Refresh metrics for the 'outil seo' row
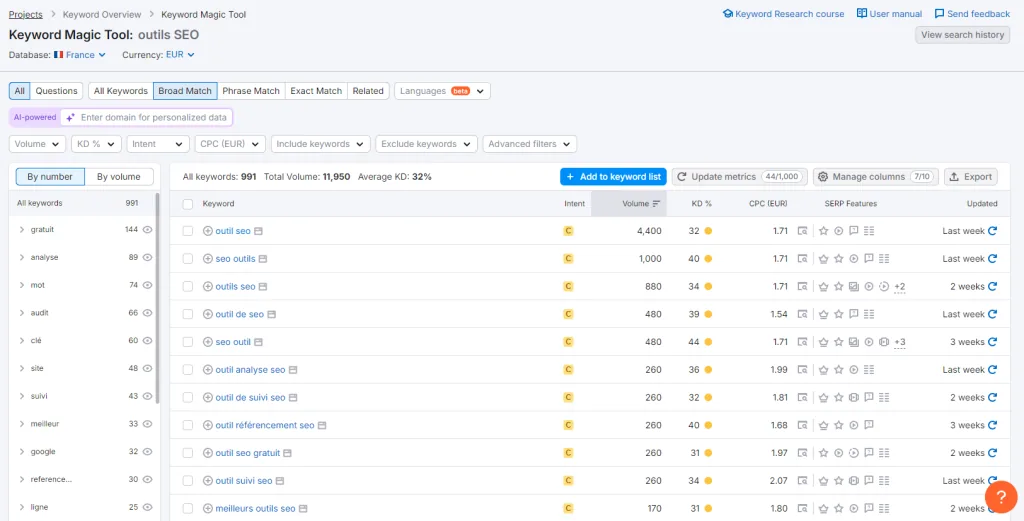The image size is (1024, 521). coord(993,231)
